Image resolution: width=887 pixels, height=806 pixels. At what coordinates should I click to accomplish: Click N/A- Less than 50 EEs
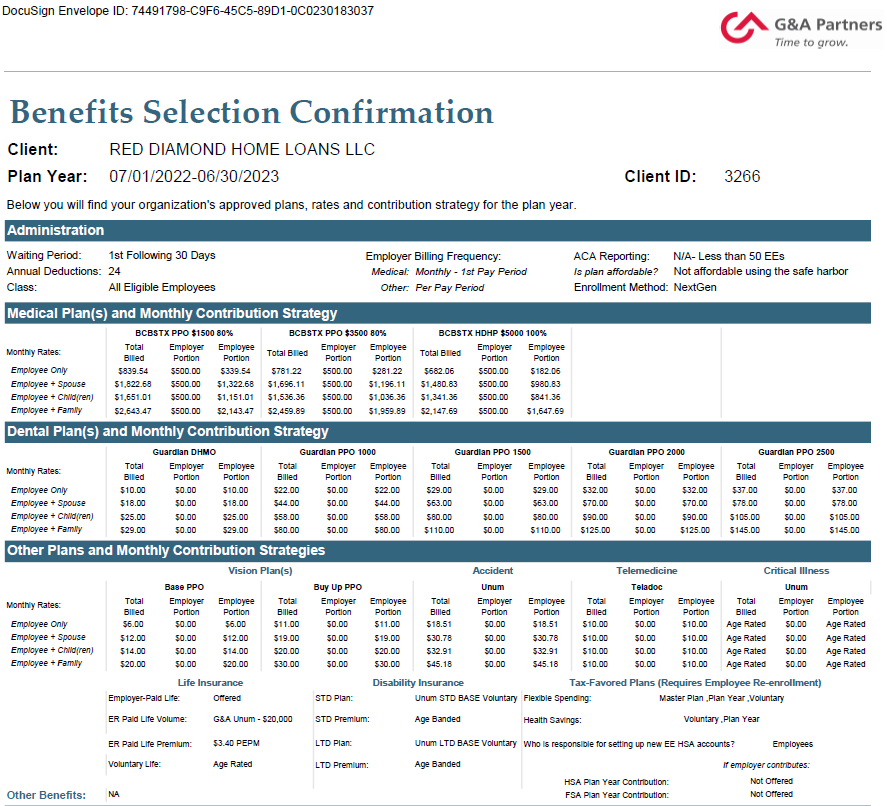pyautogui.click(x=729, y=256)
